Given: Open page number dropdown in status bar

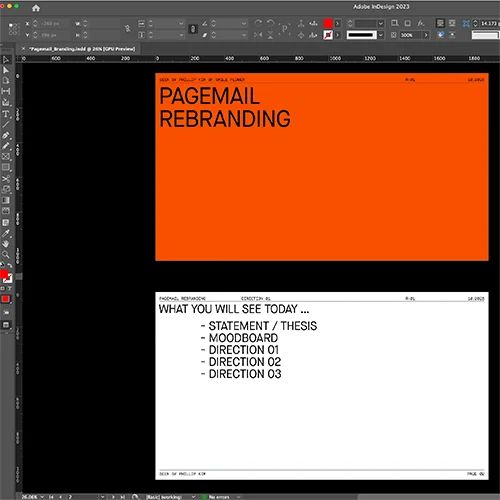Looking at the screenshot, I should coord(103,497).
